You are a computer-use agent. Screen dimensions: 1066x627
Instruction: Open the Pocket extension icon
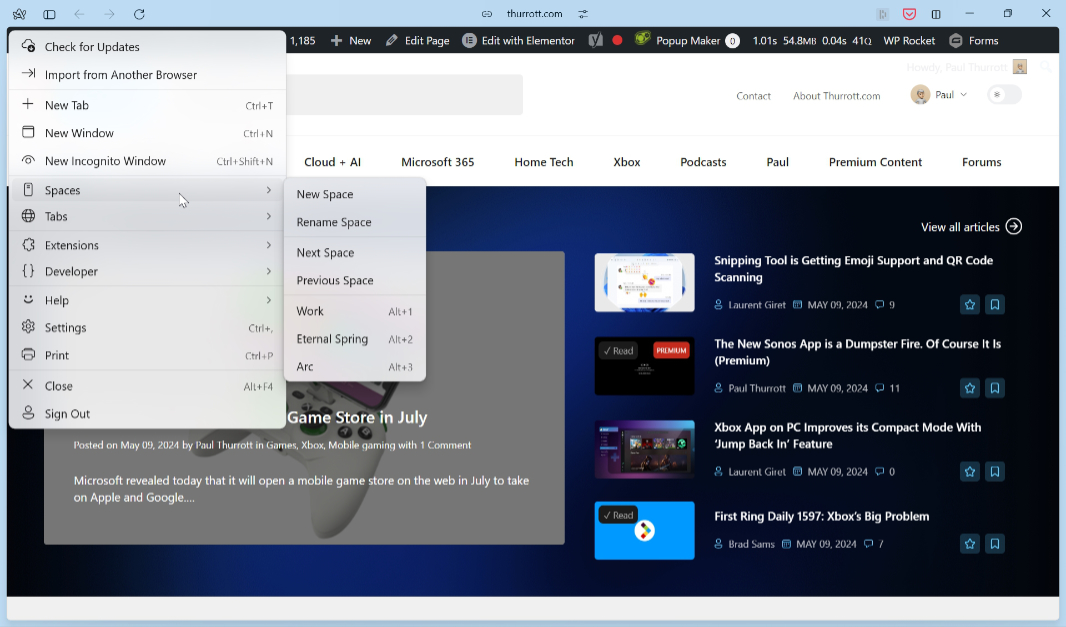tap(909, 14)
